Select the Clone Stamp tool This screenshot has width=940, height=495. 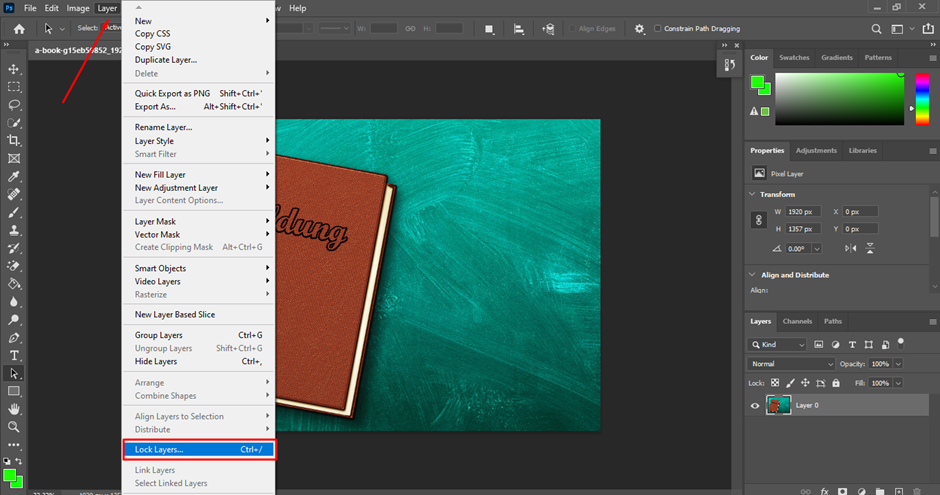14,230
